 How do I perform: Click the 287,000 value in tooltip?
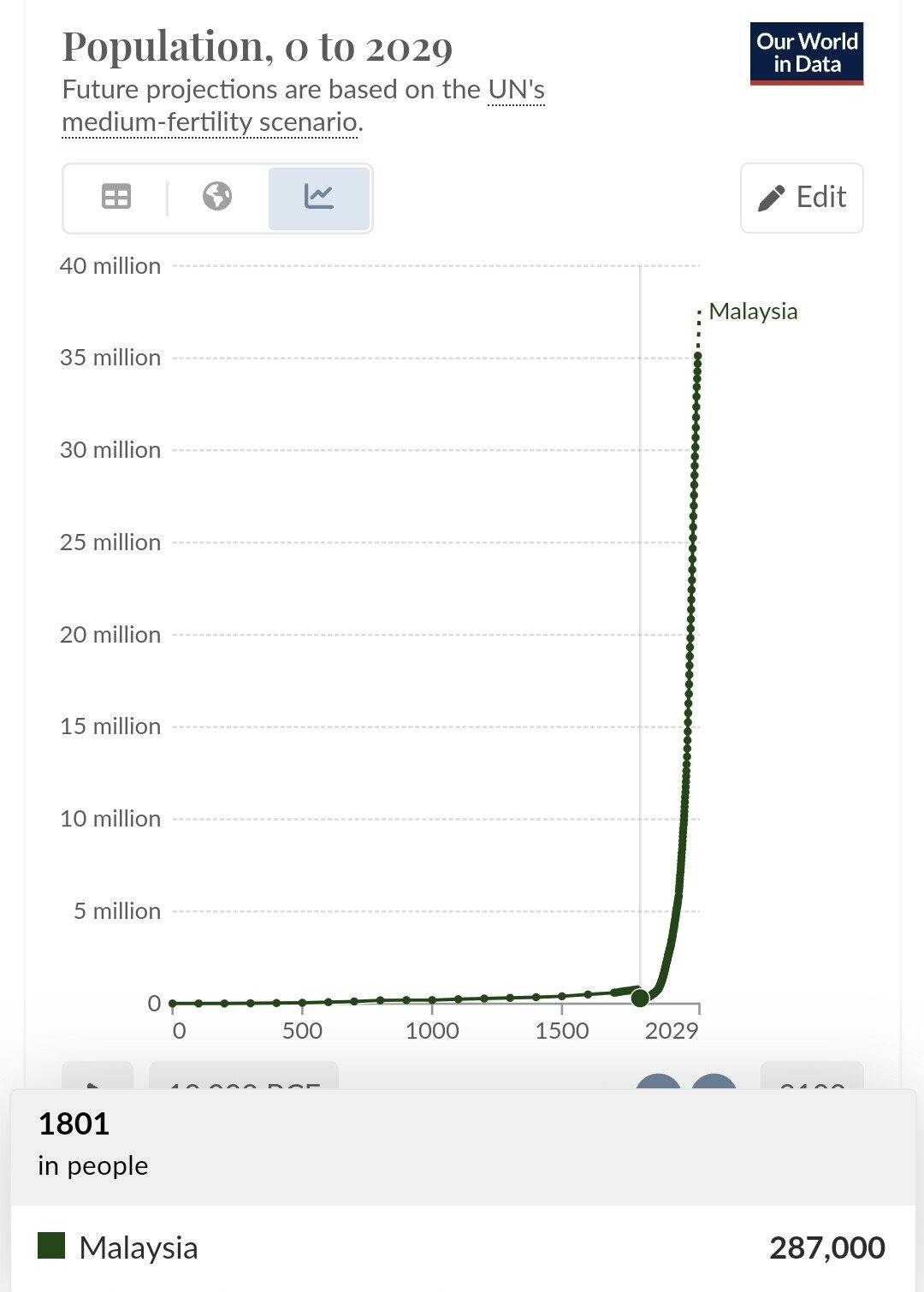pyautogui.click(x=826, y=1248)
